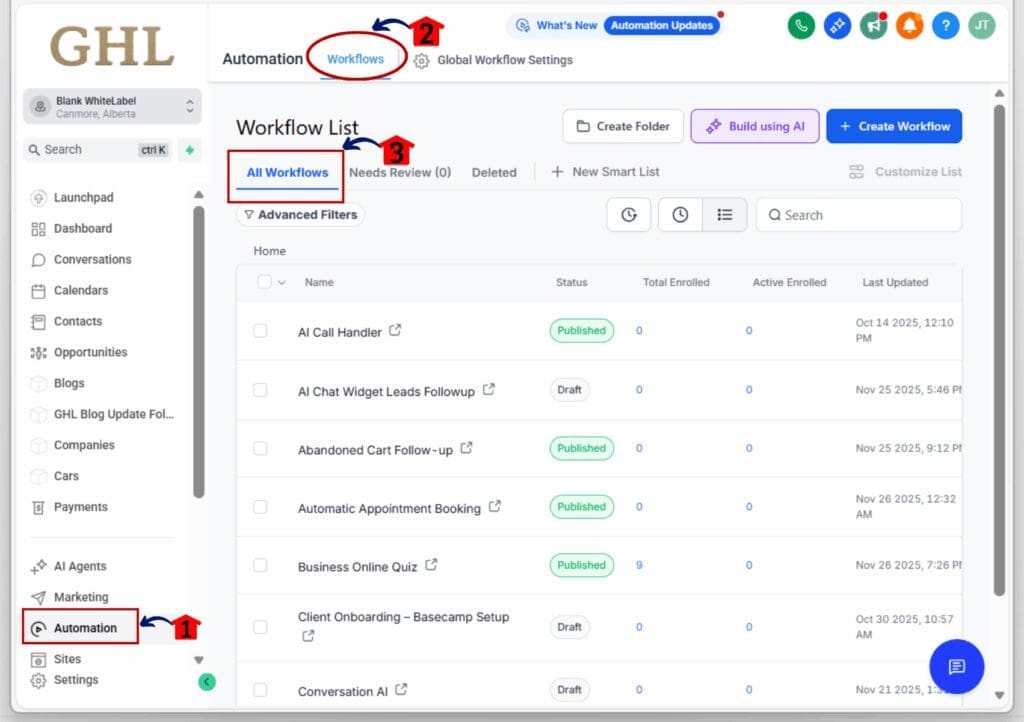Open the Deleted workflows tab
Viewport: 1024px width, 722px height.
tap(494, 172)
